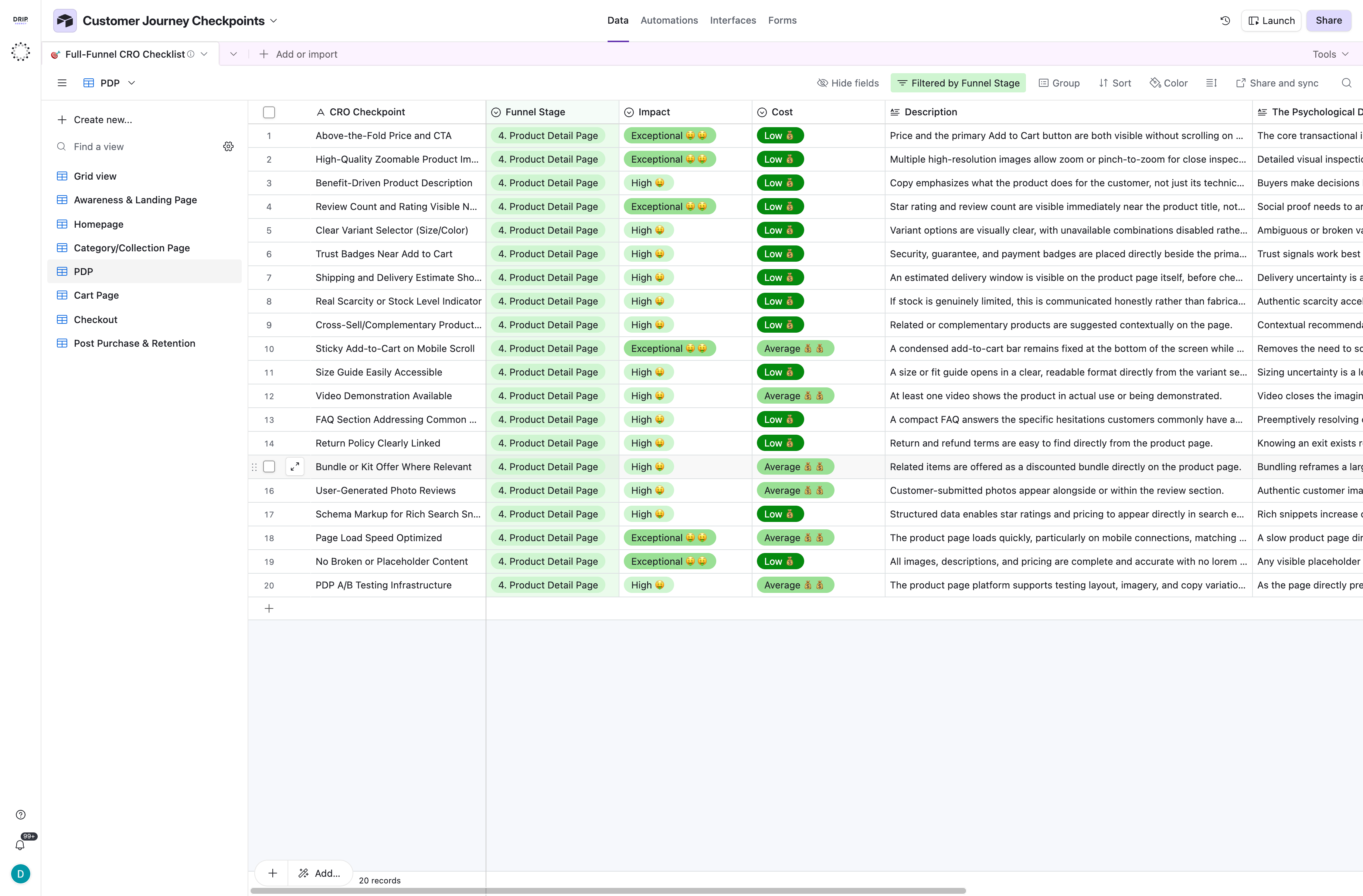This screenshot has height=896, width=1363.
Task: Click the Impact field type icon
Action: [629, 112]
